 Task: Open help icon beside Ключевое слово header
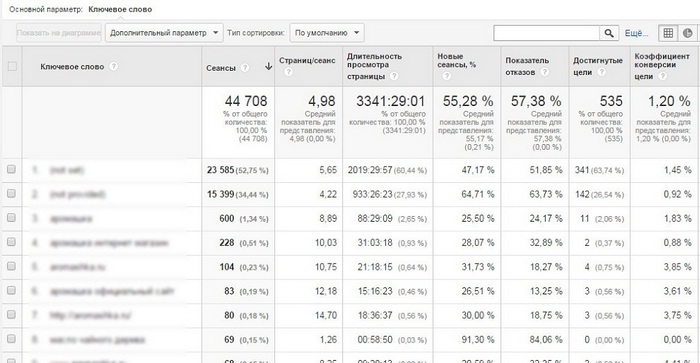pyautogui.click(x=114, y=67)
